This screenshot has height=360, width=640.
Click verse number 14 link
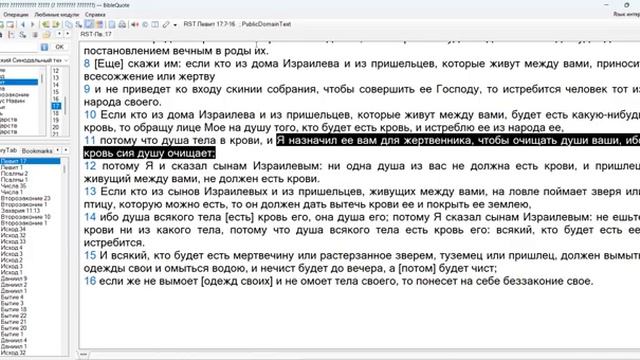pyautogui.click(x=90, y=217)
